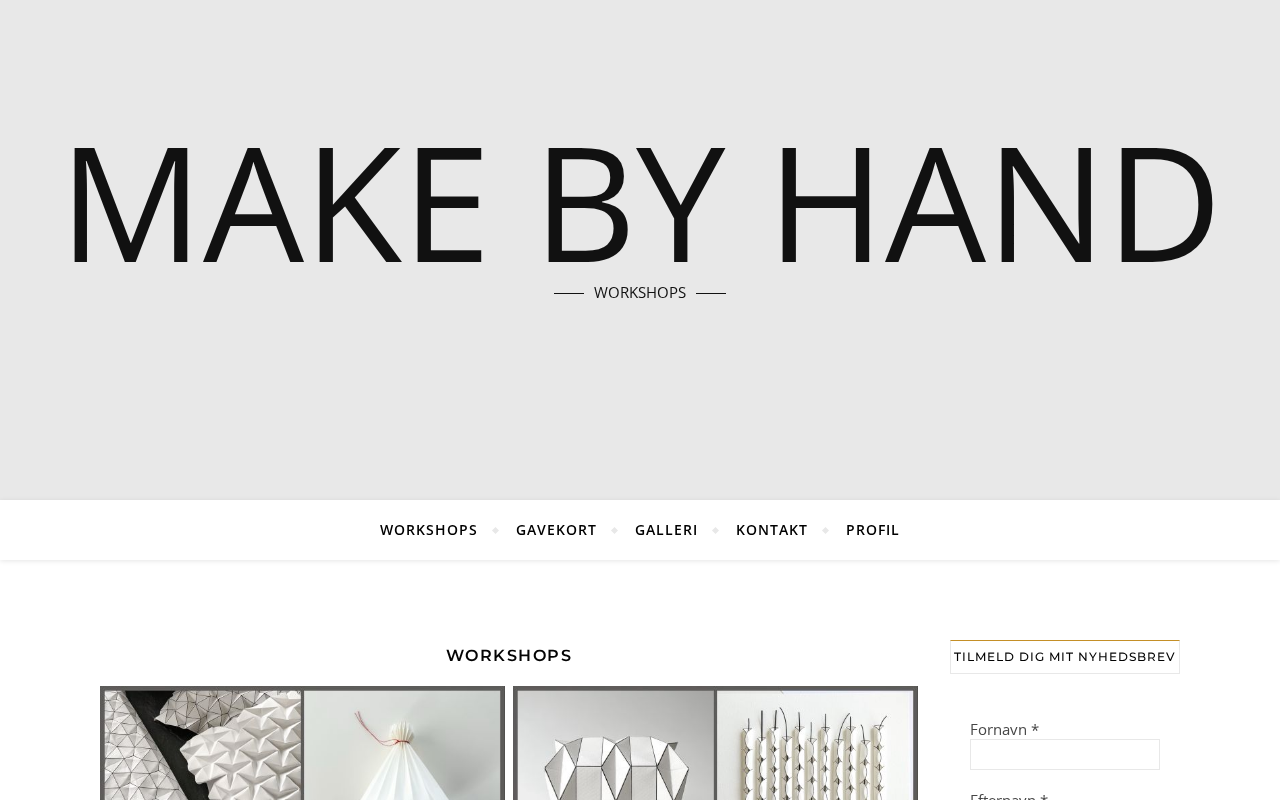
Task: Open the geometric paper vase image
Action: pyautogui.click(x=616, y=745)
